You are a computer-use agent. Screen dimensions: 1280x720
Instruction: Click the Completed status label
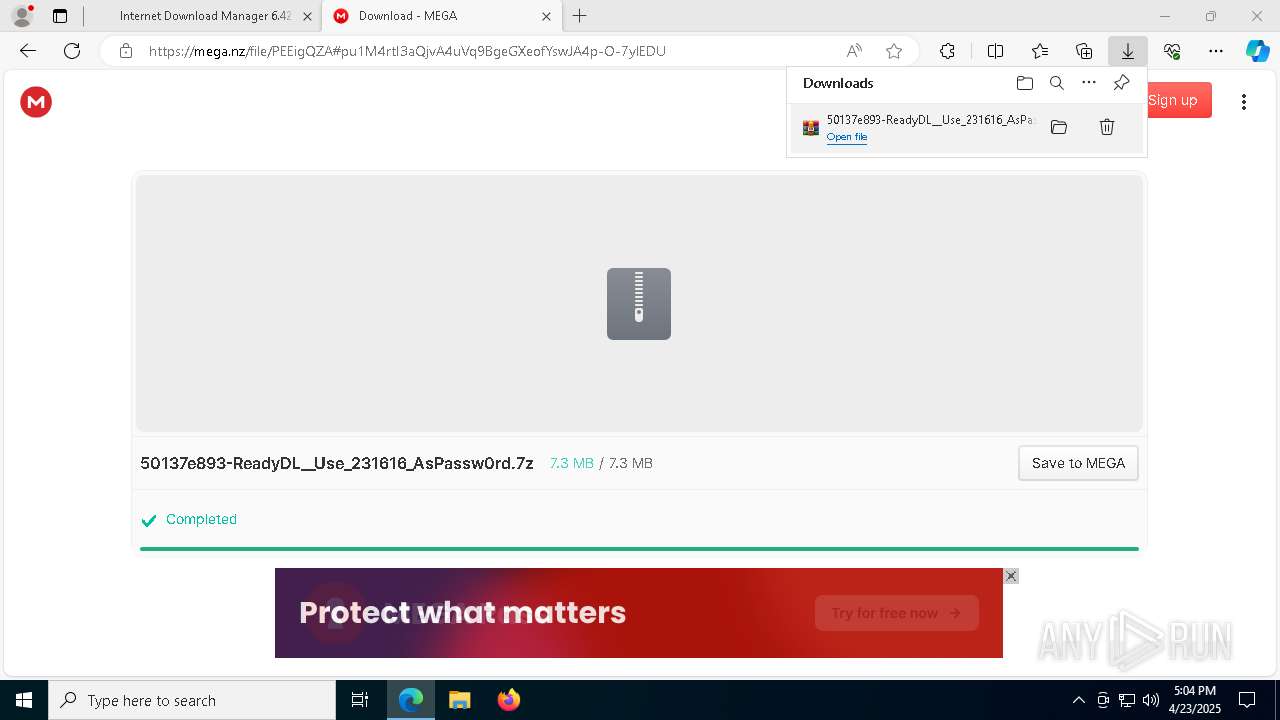point(201,519)
